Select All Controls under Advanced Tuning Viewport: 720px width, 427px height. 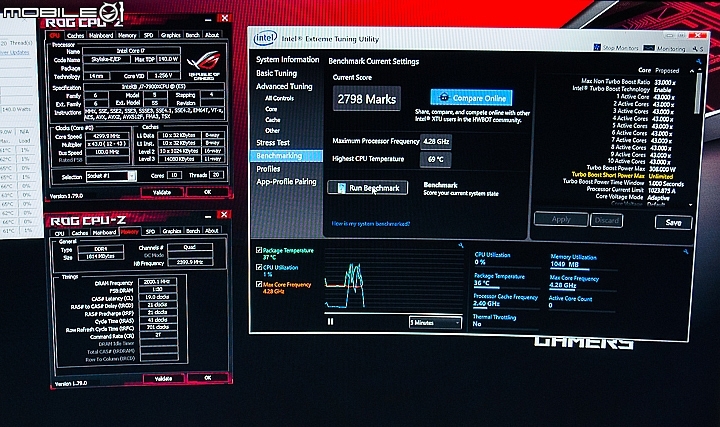279,98
